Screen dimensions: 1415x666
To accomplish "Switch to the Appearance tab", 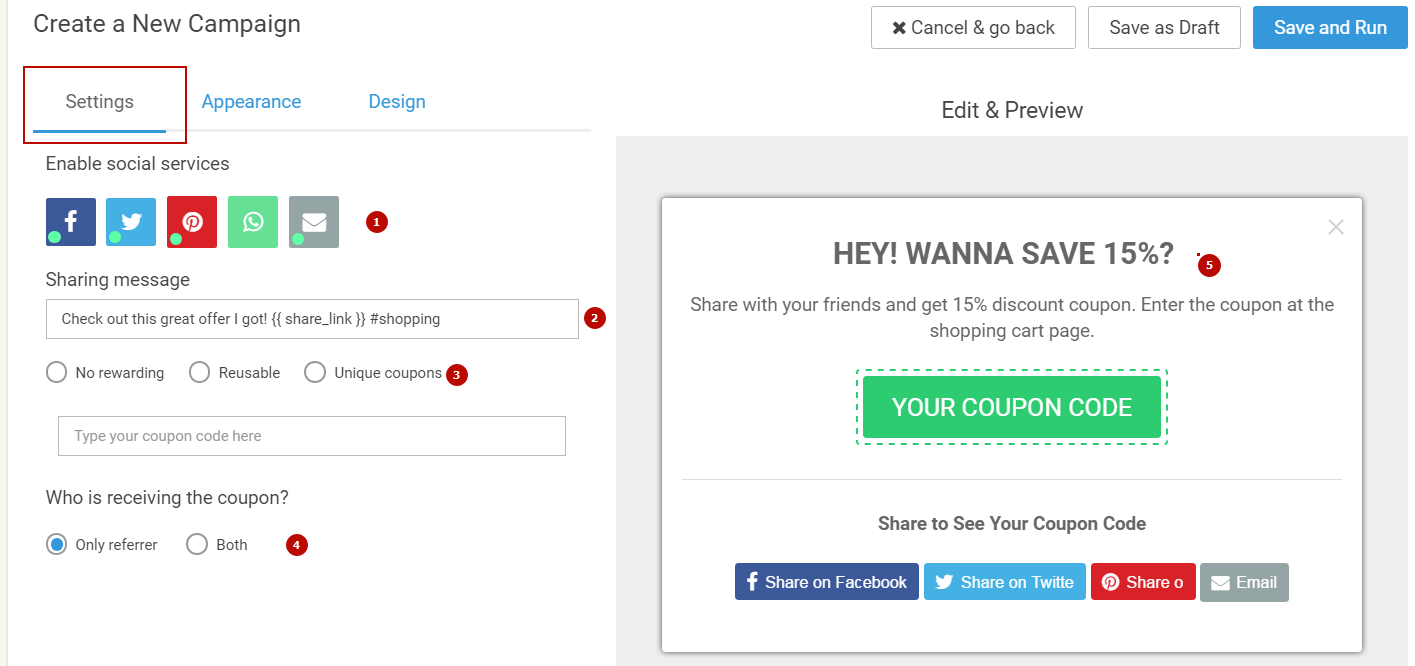I will [251, 101].
